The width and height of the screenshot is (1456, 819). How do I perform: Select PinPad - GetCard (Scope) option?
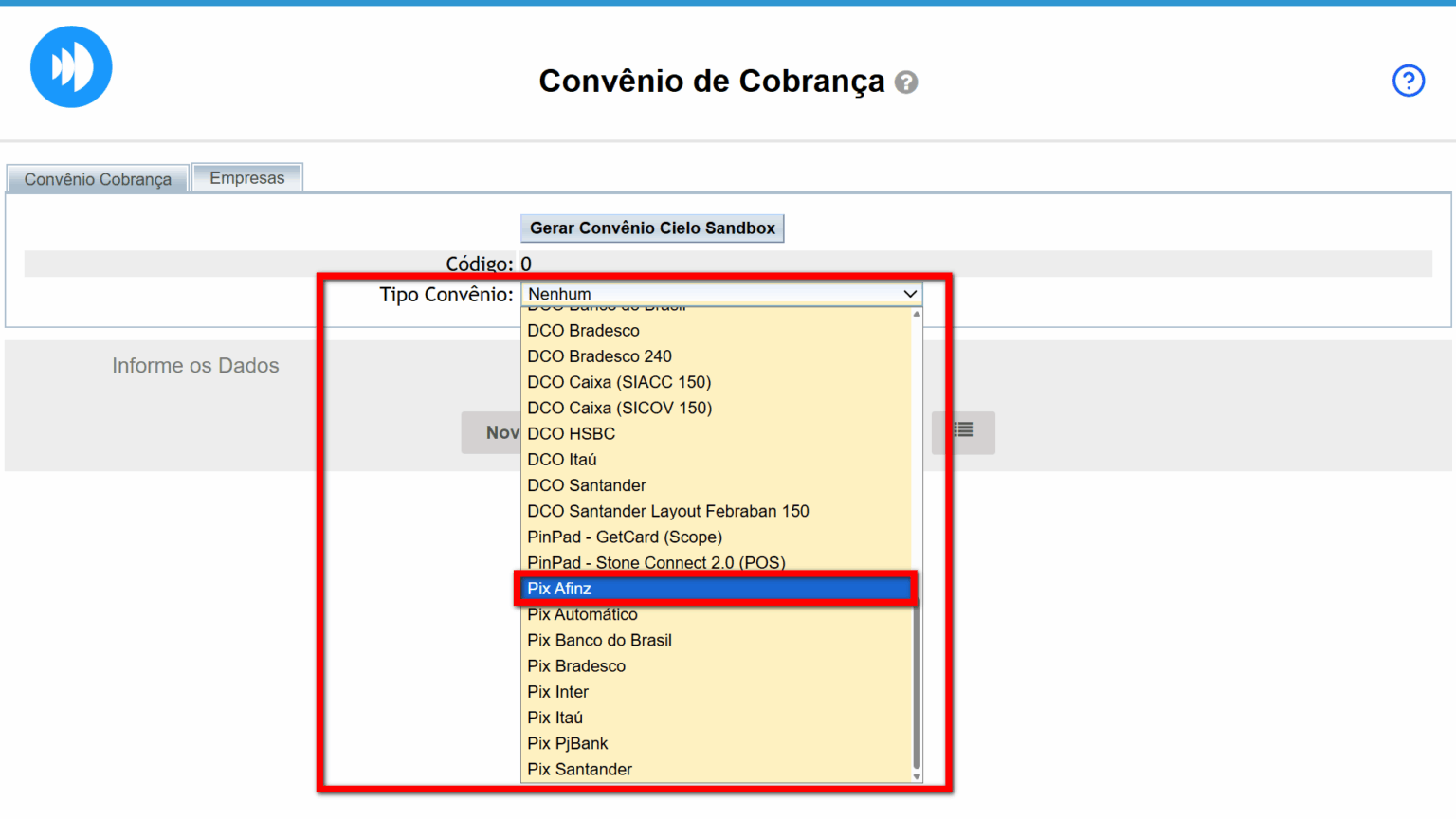(x=625, y=537)
